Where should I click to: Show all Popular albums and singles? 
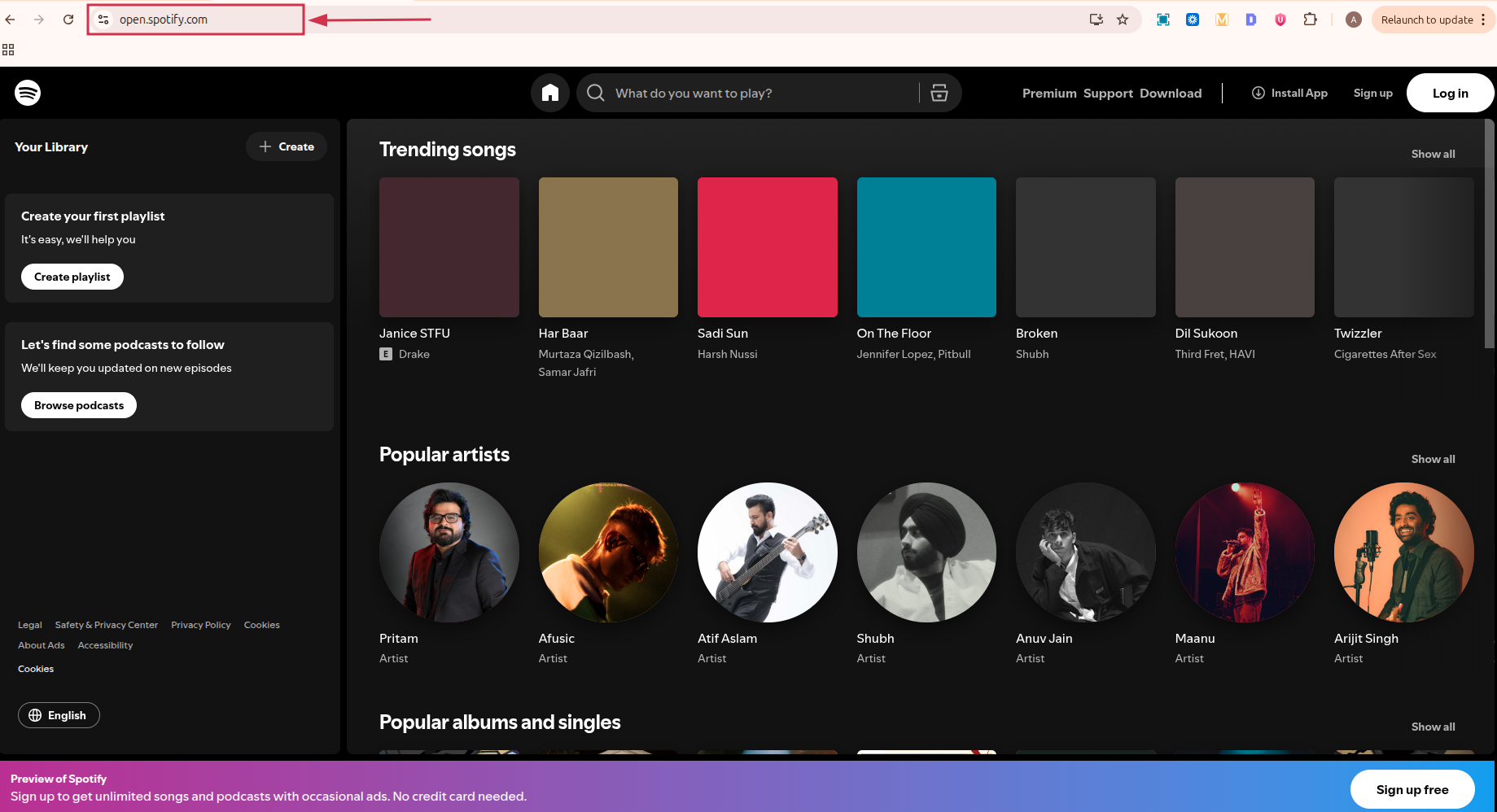pyautogui.click(x=1433, y=727)
